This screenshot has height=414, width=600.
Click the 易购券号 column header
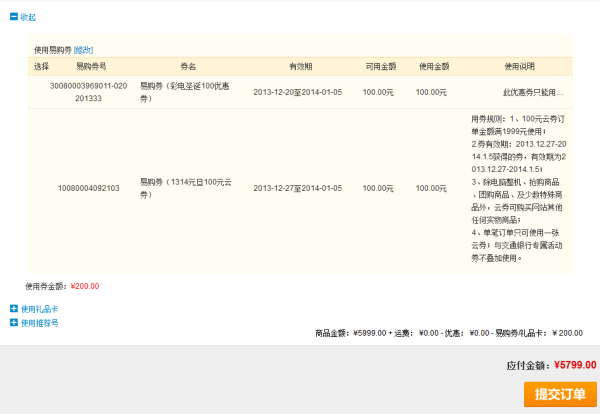(x=91, y=66)
